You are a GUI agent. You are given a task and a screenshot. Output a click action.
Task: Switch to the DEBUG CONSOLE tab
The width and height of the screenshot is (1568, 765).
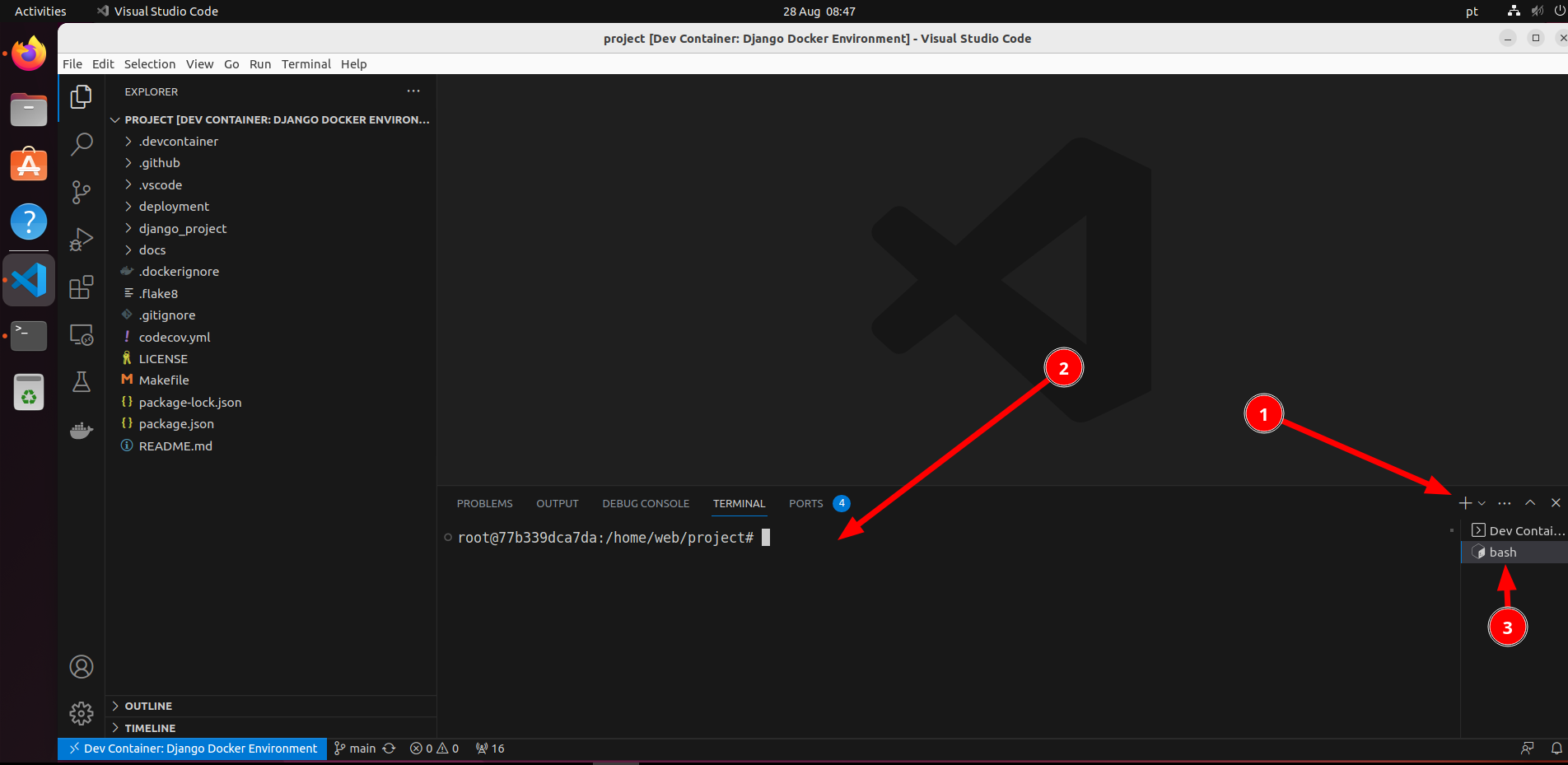[x=646, y=504]
